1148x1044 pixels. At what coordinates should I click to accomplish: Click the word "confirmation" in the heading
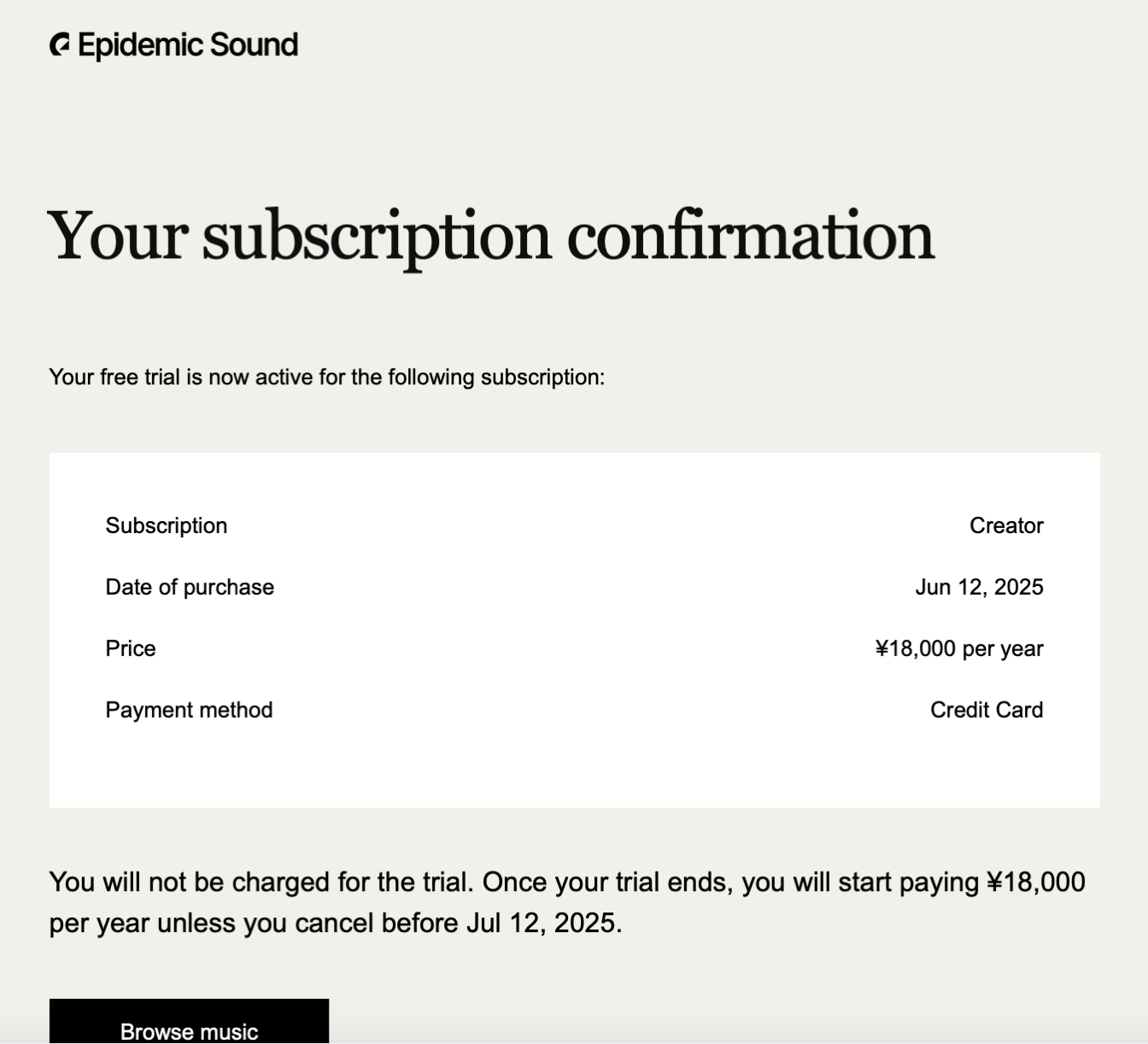[751, 236]
